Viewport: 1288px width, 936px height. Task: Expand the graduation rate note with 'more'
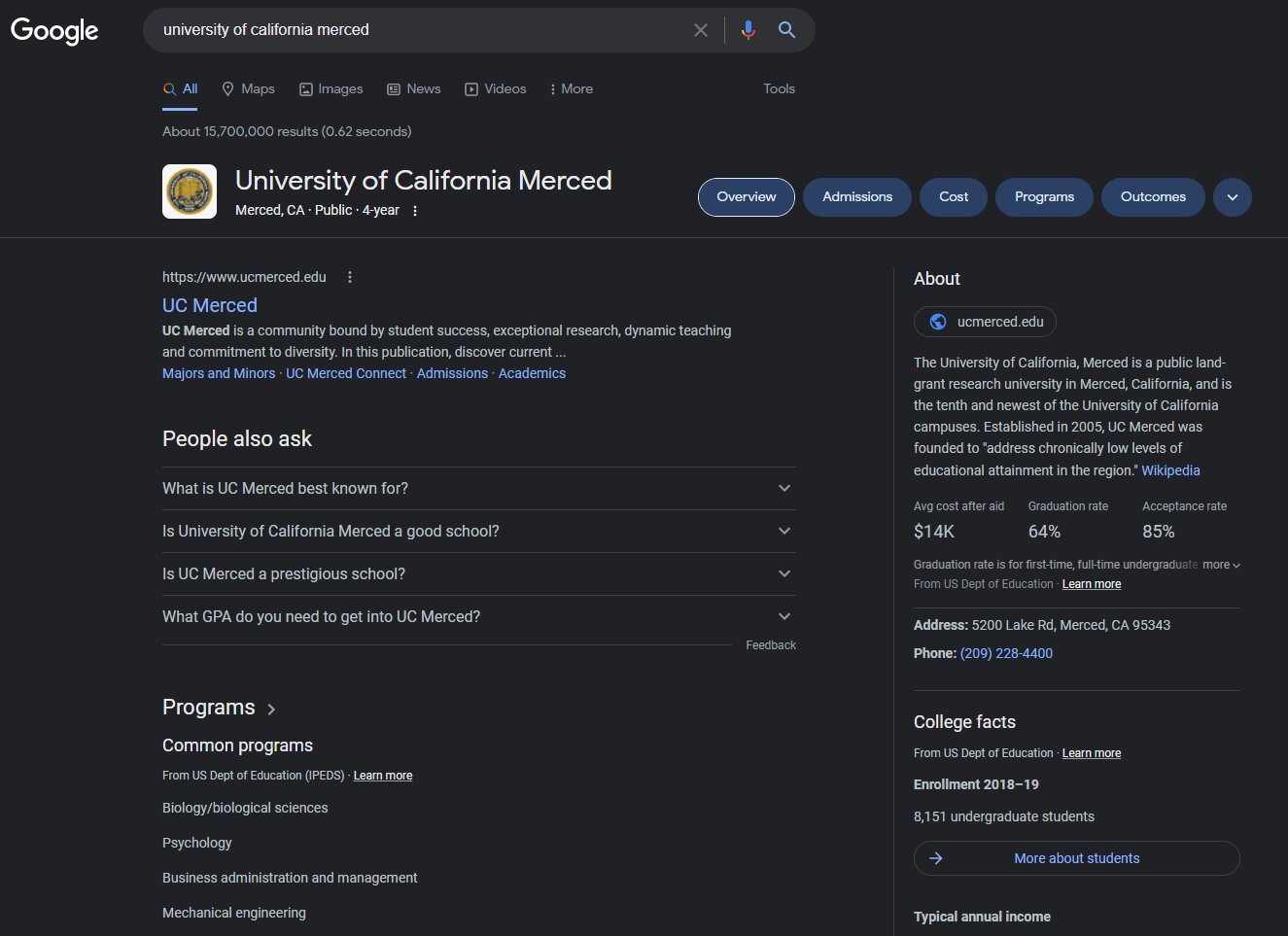tap(1221, 565)
